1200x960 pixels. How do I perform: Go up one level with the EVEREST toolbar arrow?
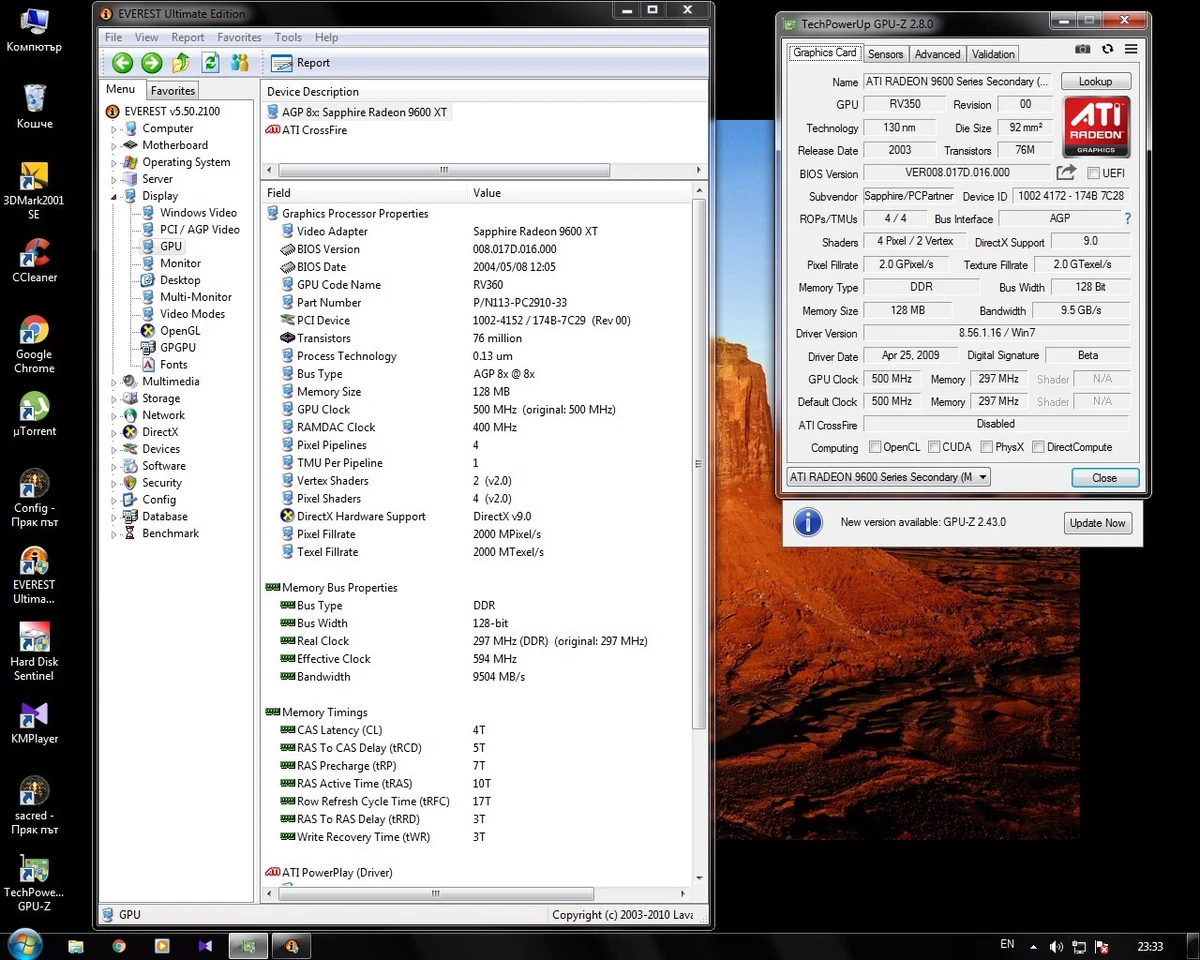pyautogui.click(x=181, y=63)
